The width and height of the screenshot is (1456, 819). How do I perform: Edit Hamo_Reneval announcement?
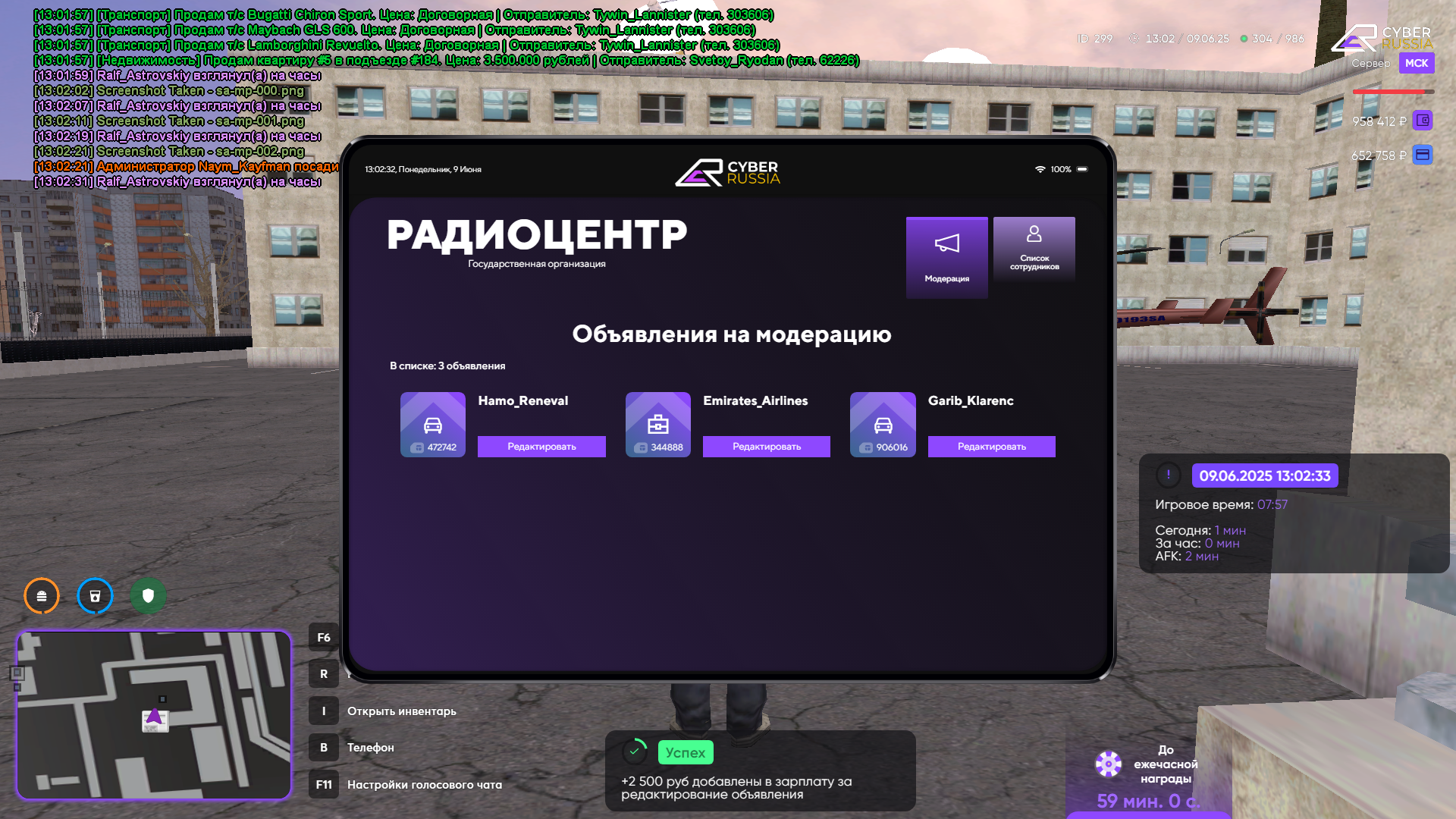tap(541, 447)
